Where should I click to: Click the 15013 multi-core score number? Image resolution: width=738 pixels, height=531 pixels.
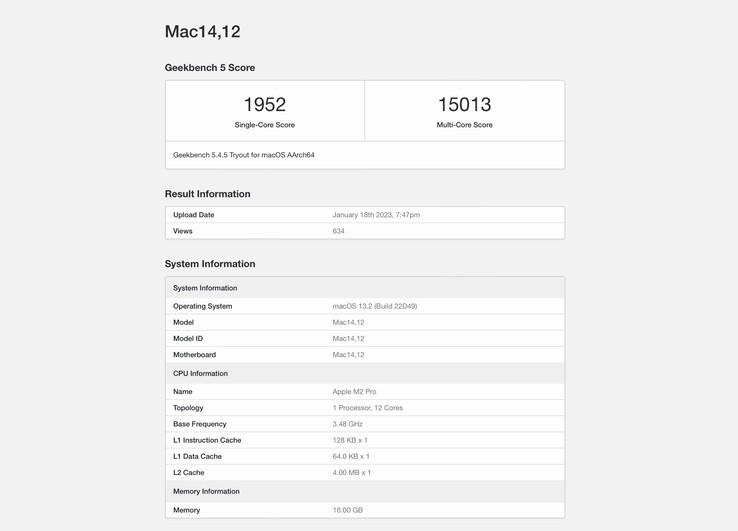coord(464,104)
